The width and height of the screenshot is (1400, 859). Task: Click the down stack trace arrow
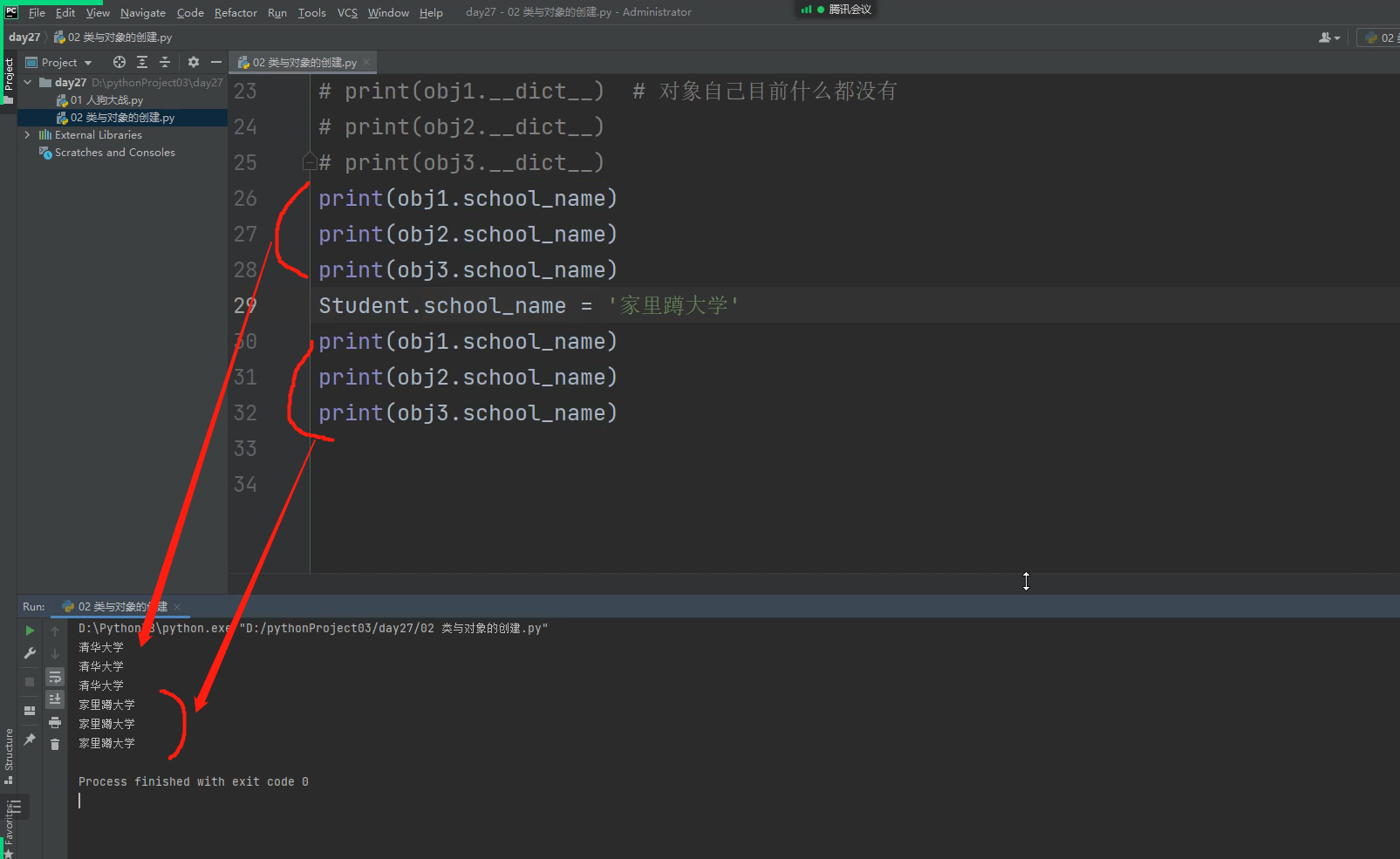55,653
